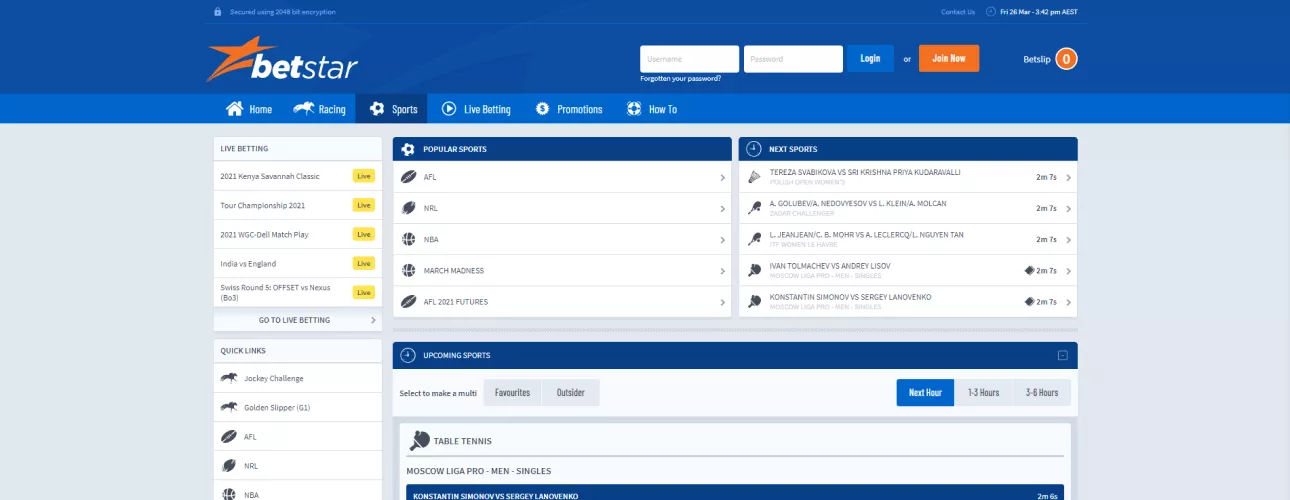Expand March Madness row chevron
The height and width of the screenshot is (500, 1290).
[x=722, y=270]
